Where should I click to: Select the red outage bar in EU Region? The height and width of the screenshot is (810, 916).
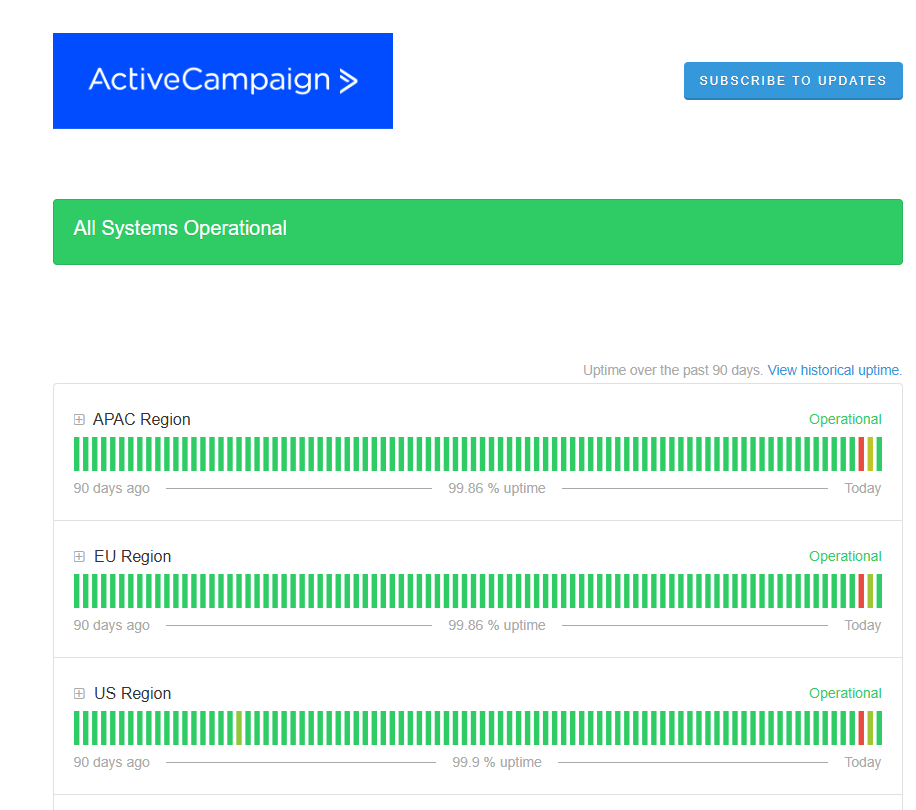(x=861, y=591)
